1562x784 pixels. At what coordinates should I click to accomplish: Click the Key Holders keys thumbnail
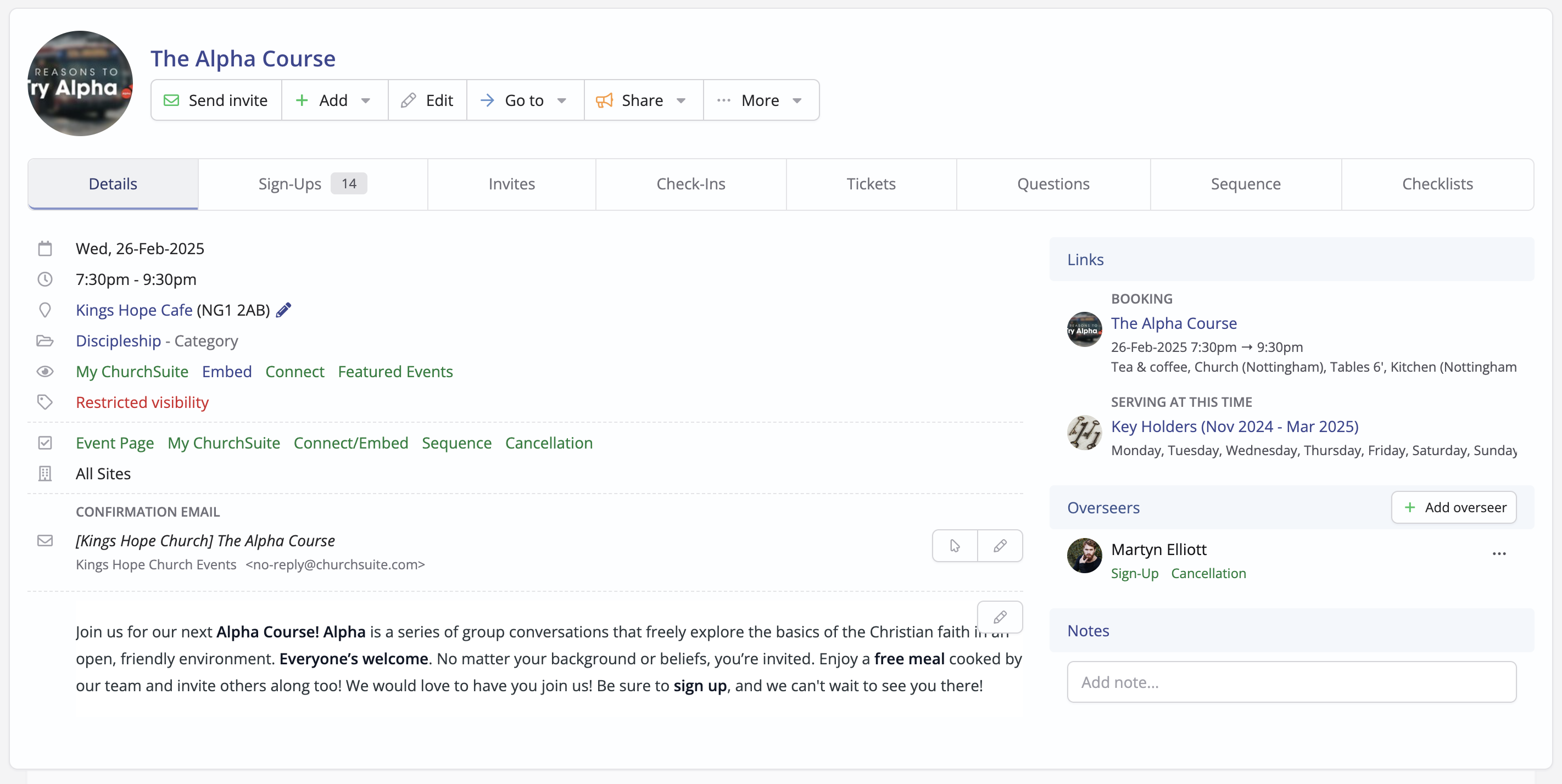pyautogui.click(x=1085, y=432)
